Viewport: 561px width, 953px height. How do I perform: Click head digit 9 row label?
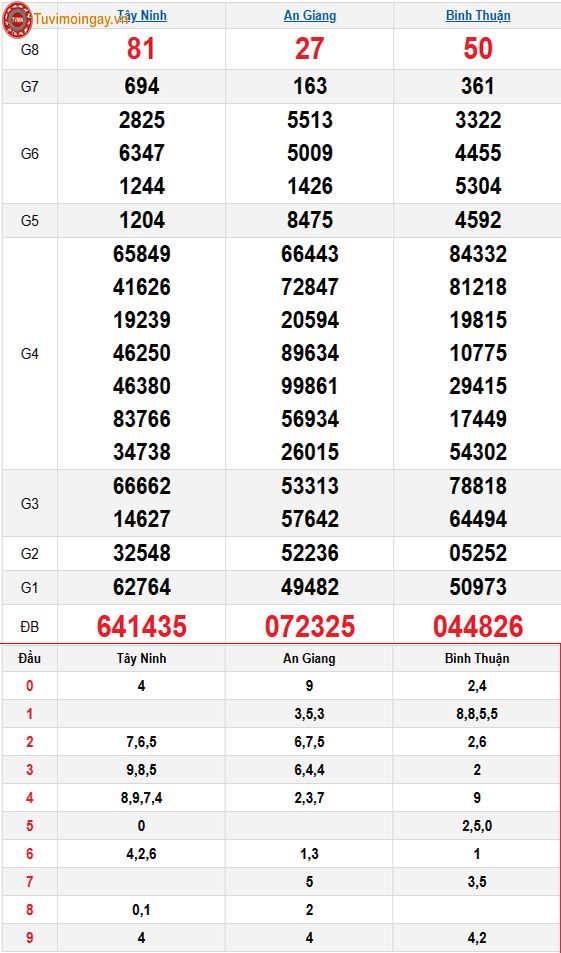pyautogui.click(x=30, y=938)
